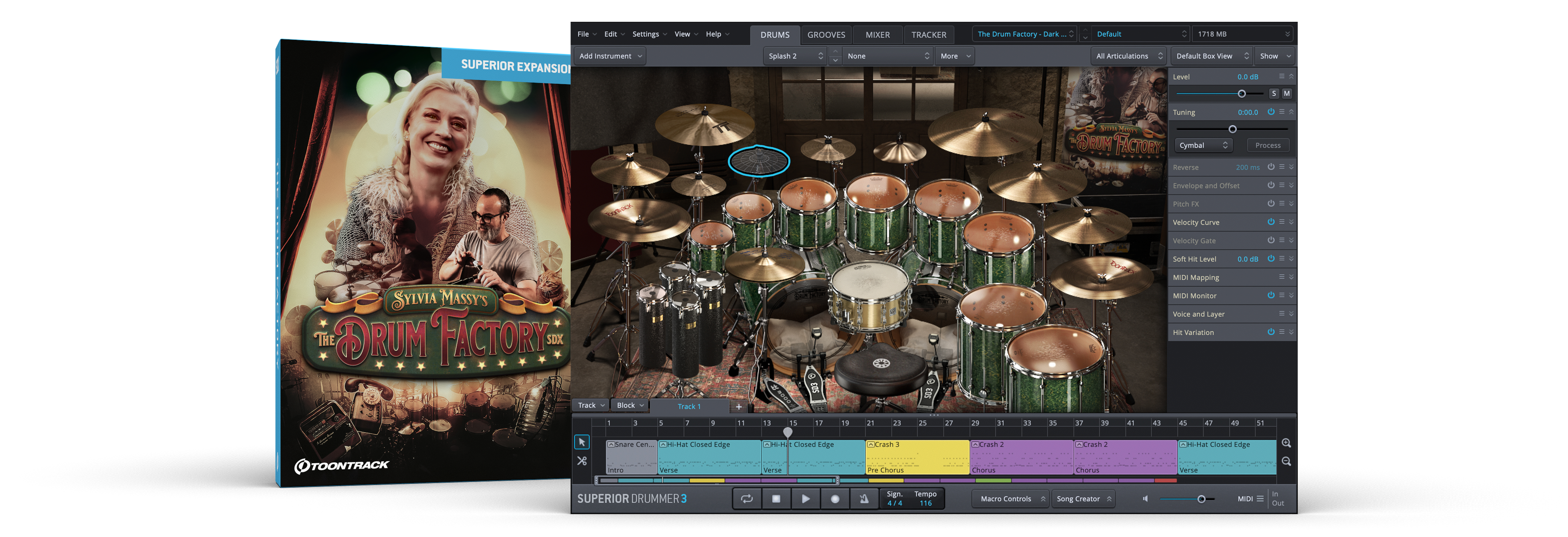This screenshot has height=537, width=1568.
Task: Mute the instrument with M button
Action: click(x=1286, y=94)
